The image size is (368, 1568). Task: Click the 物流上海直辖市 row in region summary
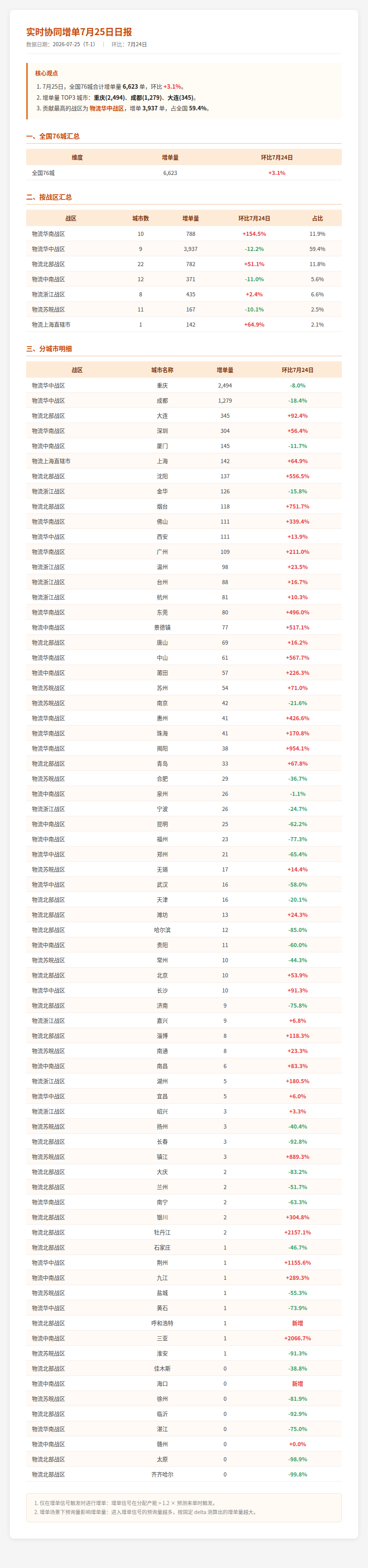click(x=184, y=325)
